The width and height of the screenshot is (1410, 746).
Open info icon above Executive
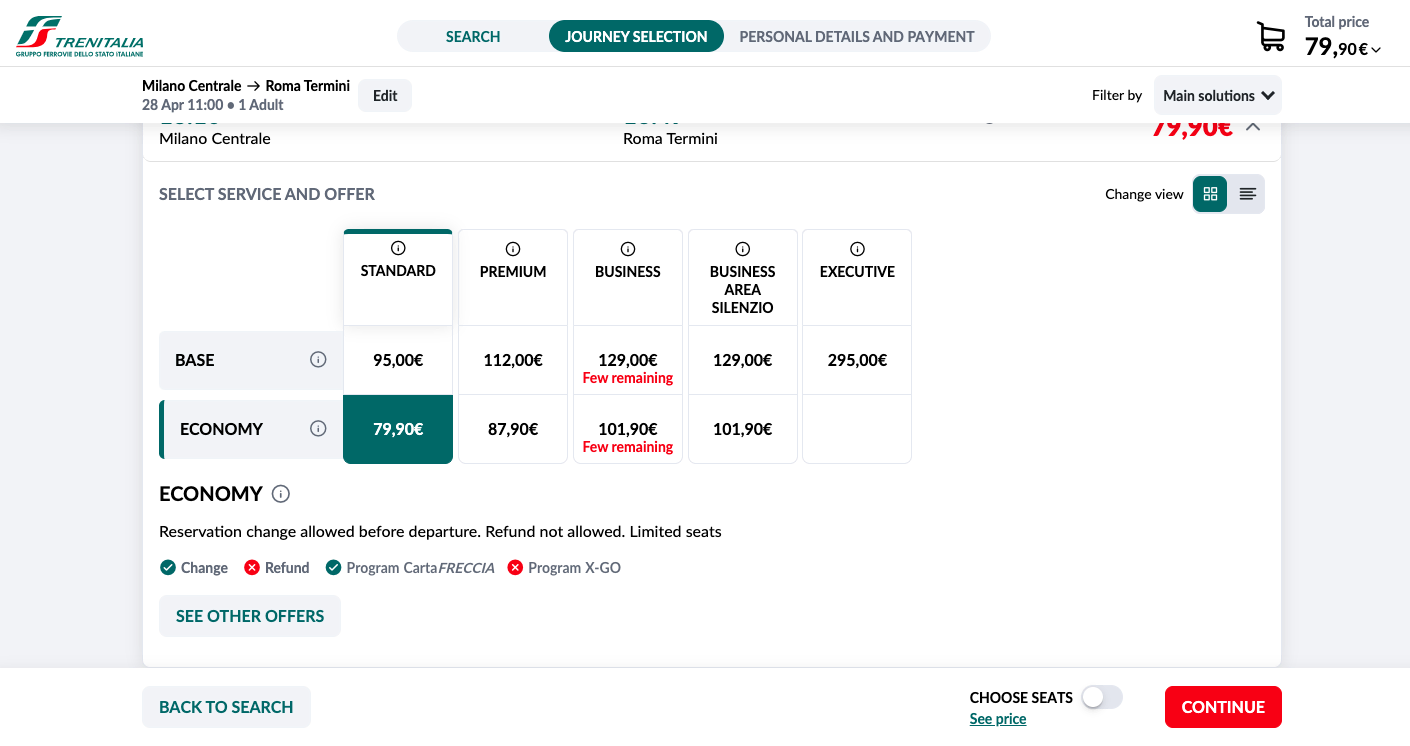click(857, 249)
